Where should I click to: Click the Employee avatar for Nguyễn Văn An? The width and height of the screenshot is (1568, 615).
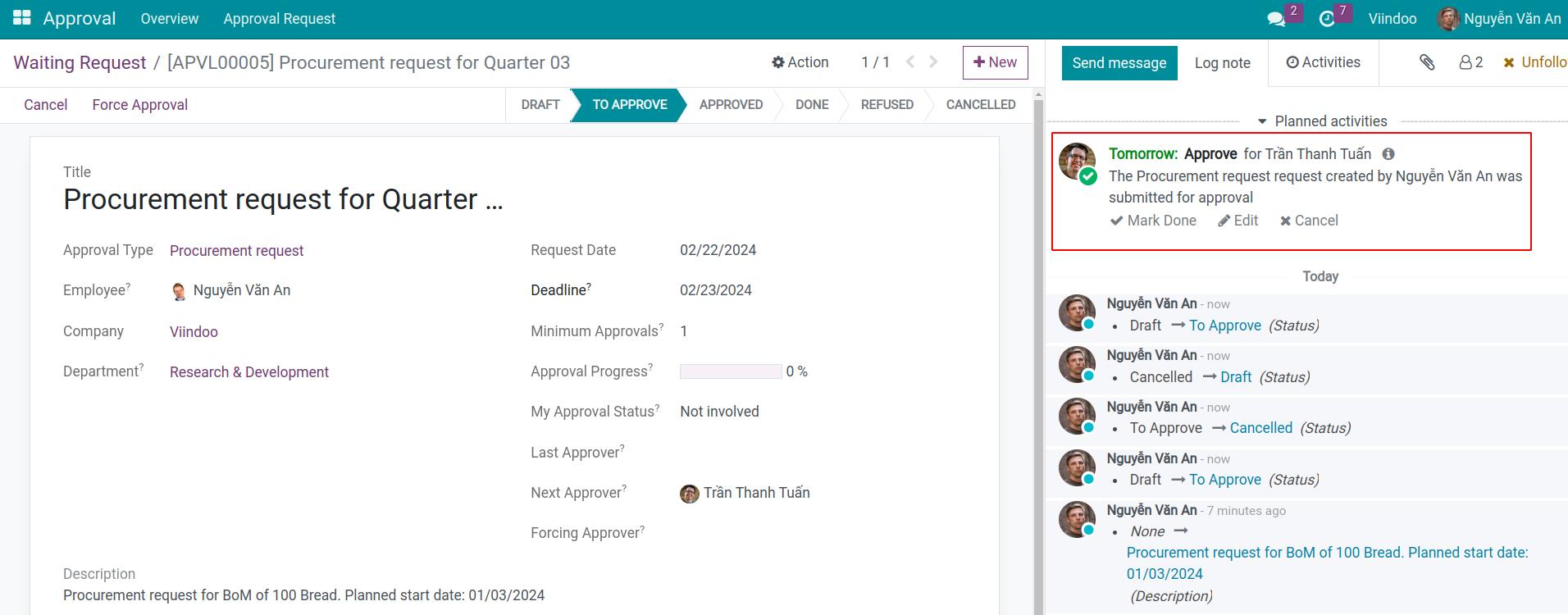pyautogui.click(x=179, y=291)
